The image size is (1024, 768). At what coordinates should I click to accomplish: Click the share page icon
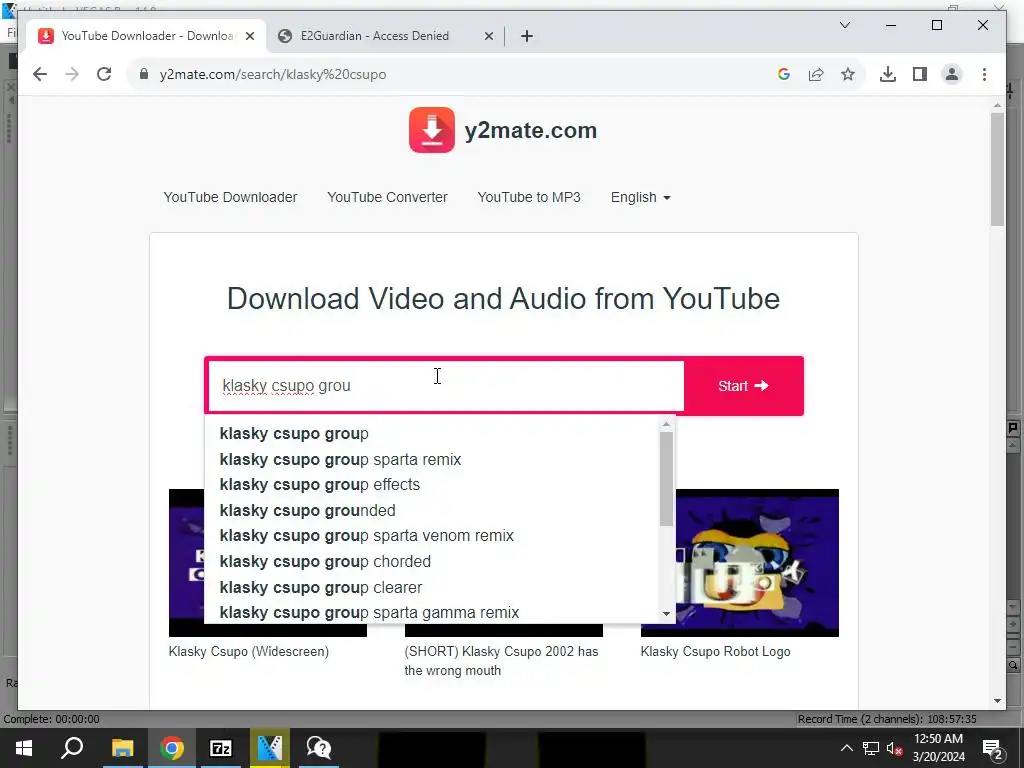[816, 74]
